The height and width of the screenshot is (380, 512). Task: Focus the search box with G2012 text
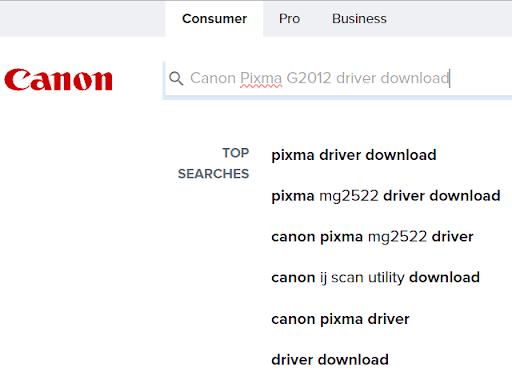point(338,80)
